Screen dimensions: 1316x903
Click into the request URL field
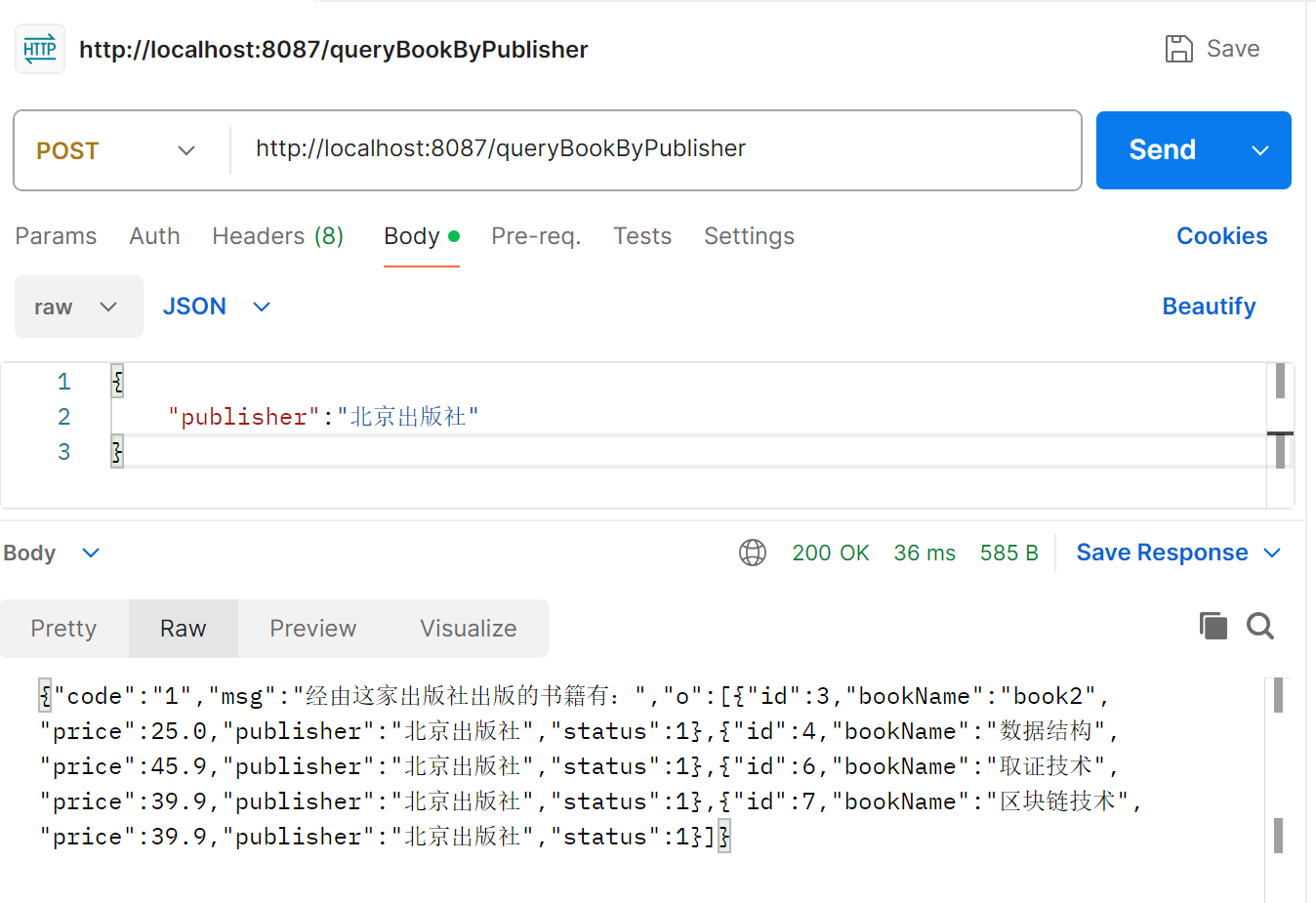654,149
